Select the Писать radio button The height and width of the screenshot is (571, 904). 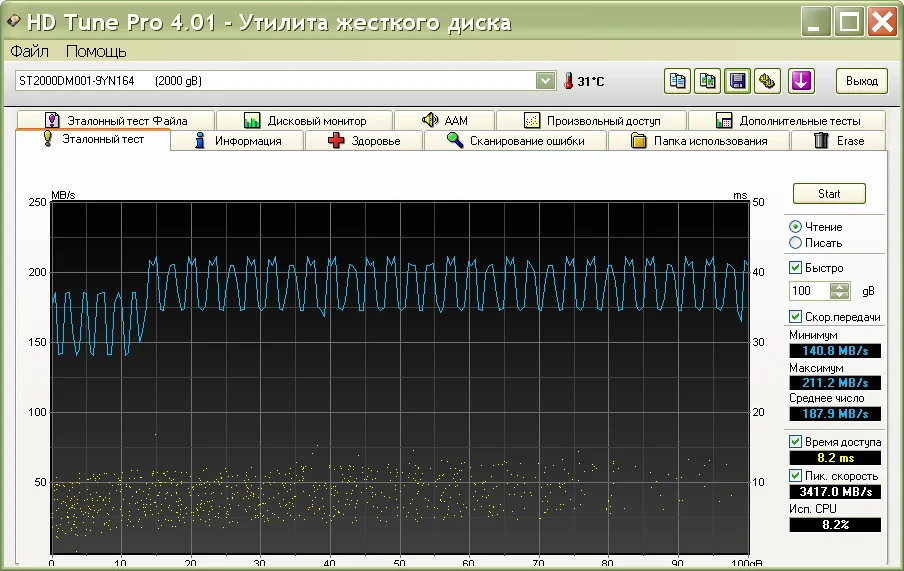point(796,243)
